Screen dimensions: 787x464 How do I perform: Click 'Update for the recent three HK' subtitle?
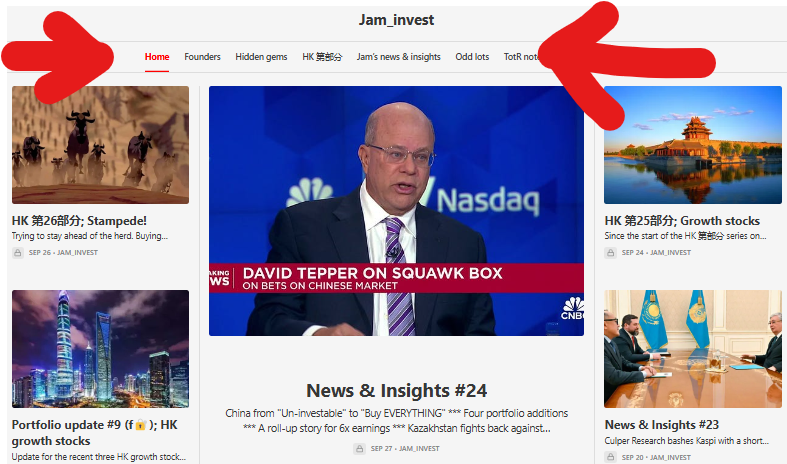point(99,456)
